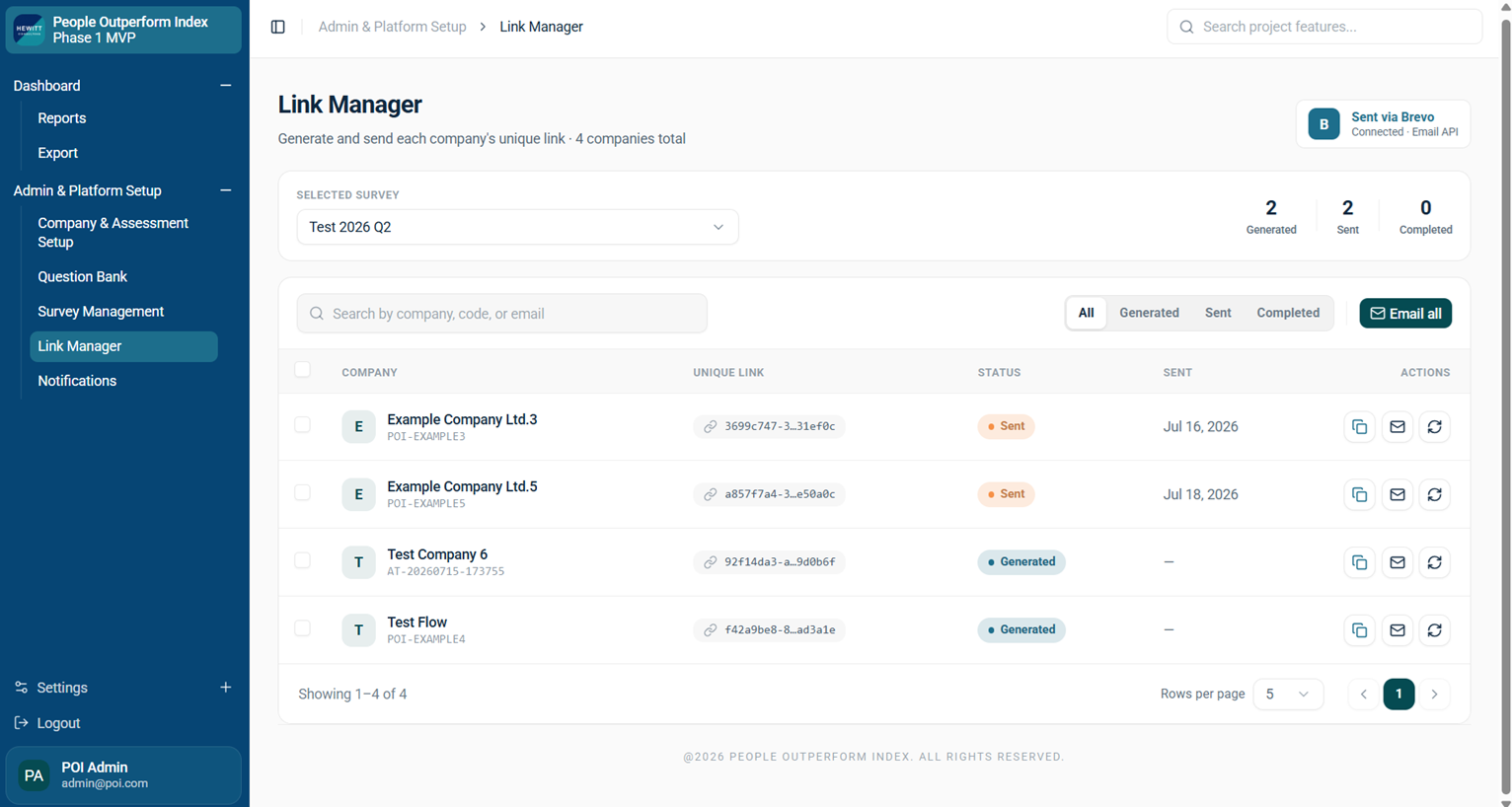
Task: Click the Email all button
Action: 1405,314
